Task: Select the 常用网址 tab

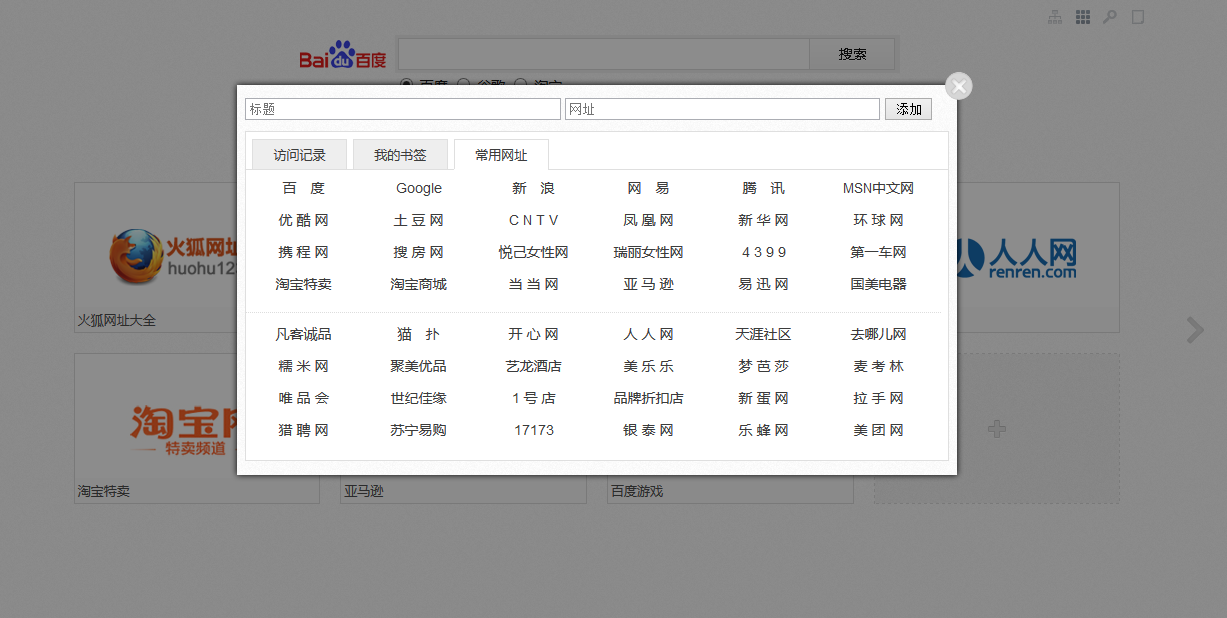Action: tap(501, 155)
